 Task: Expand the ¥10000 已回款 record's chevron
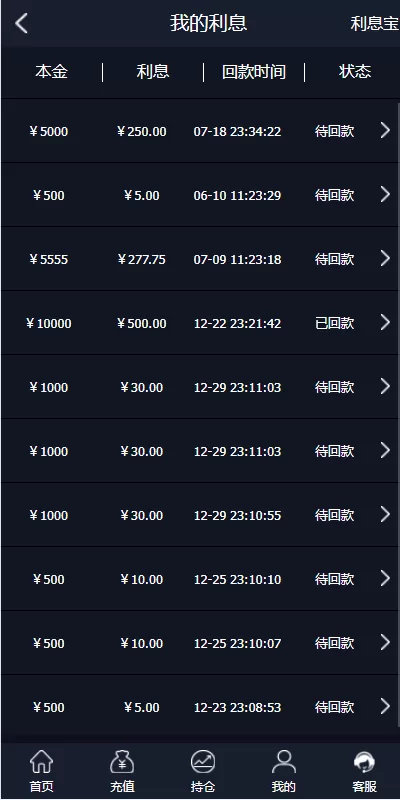point(385,322)
